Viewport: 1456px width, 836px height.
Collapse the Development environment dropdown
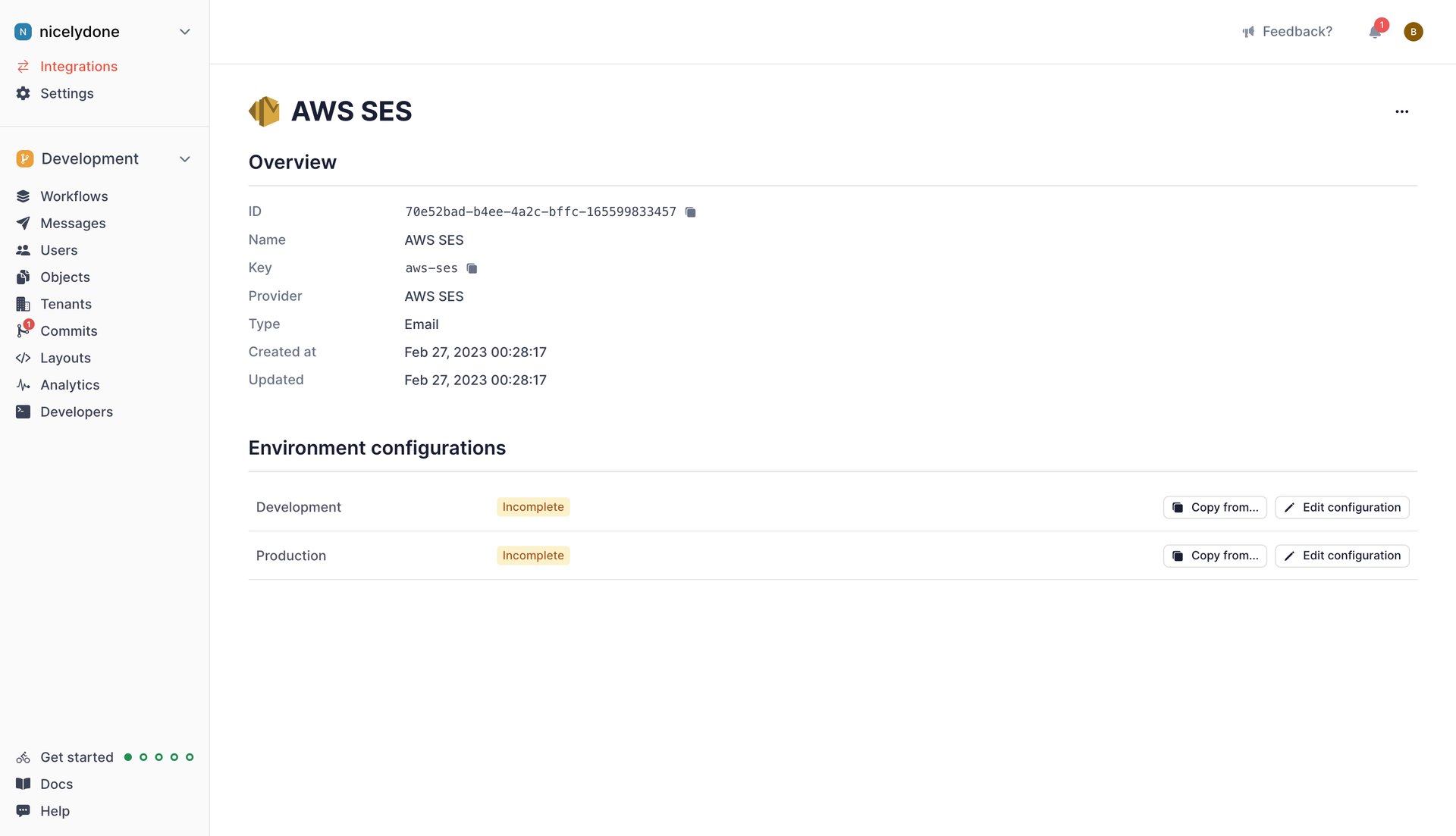185,158
